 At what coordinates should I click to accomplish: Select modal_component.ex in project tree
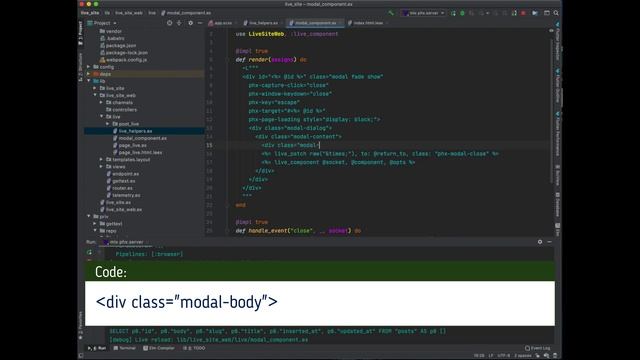pos(142,138)
